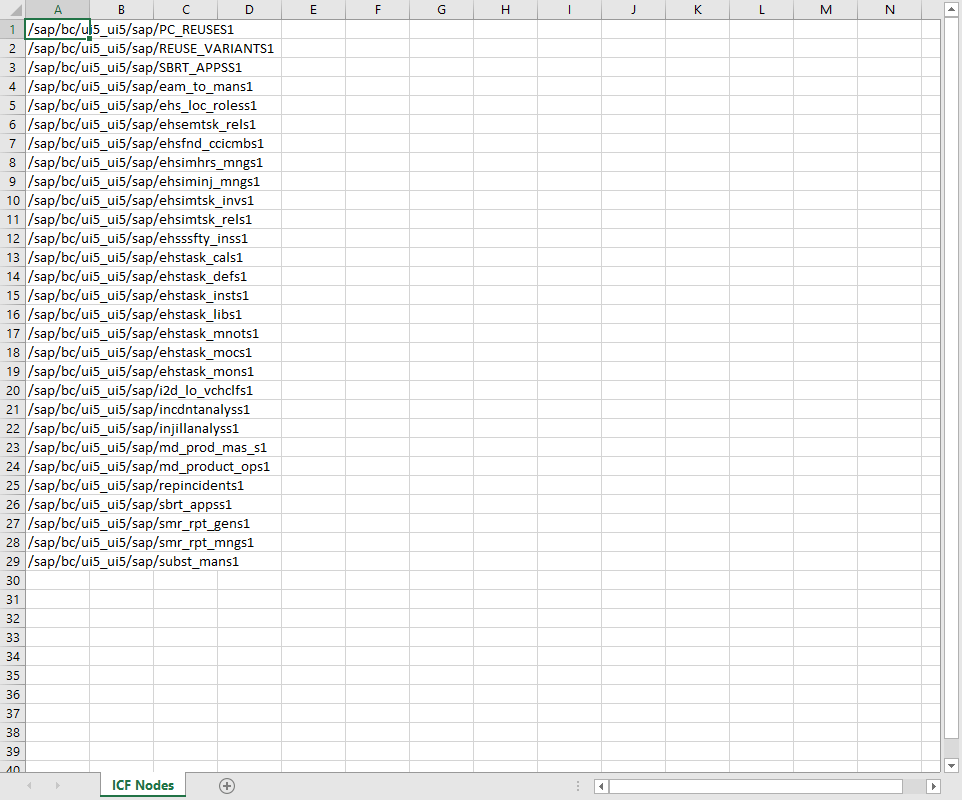Select cell with smr_rpt_gens1 path

pyautogui.click(x=58, y=524)
